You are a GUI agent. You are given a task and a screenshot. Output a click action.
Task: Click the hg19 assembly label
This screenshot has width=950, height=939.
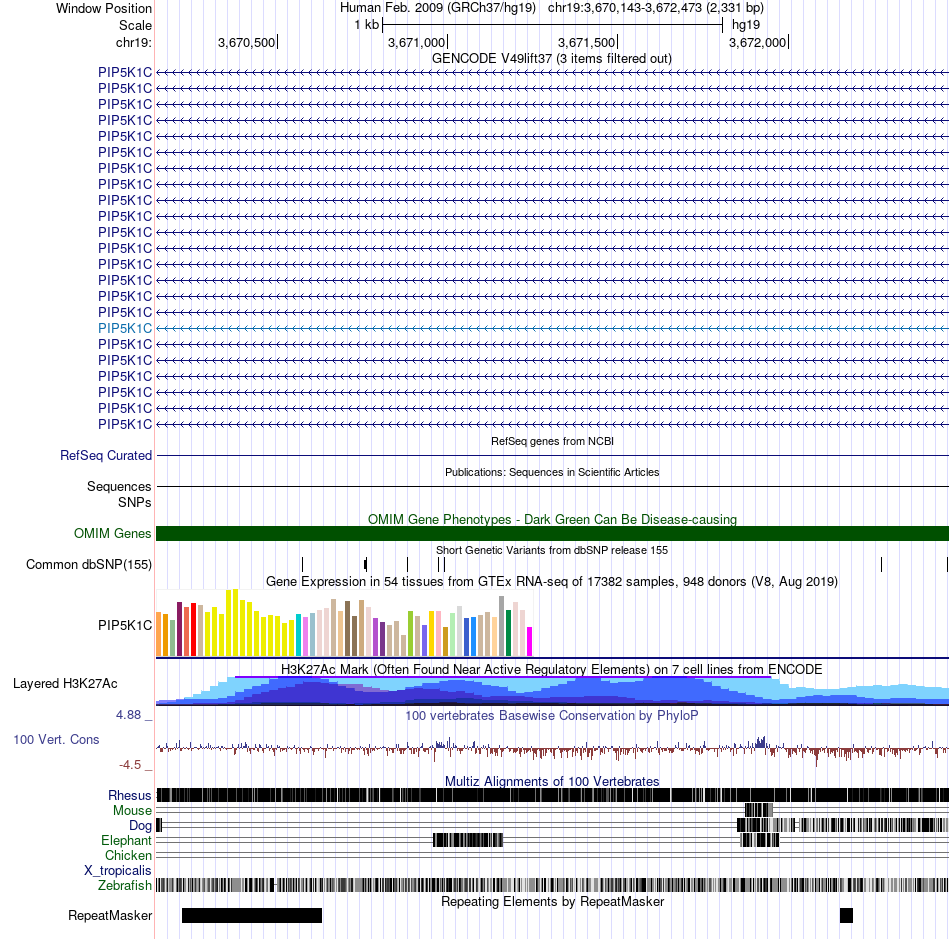[x=746, y=25]
